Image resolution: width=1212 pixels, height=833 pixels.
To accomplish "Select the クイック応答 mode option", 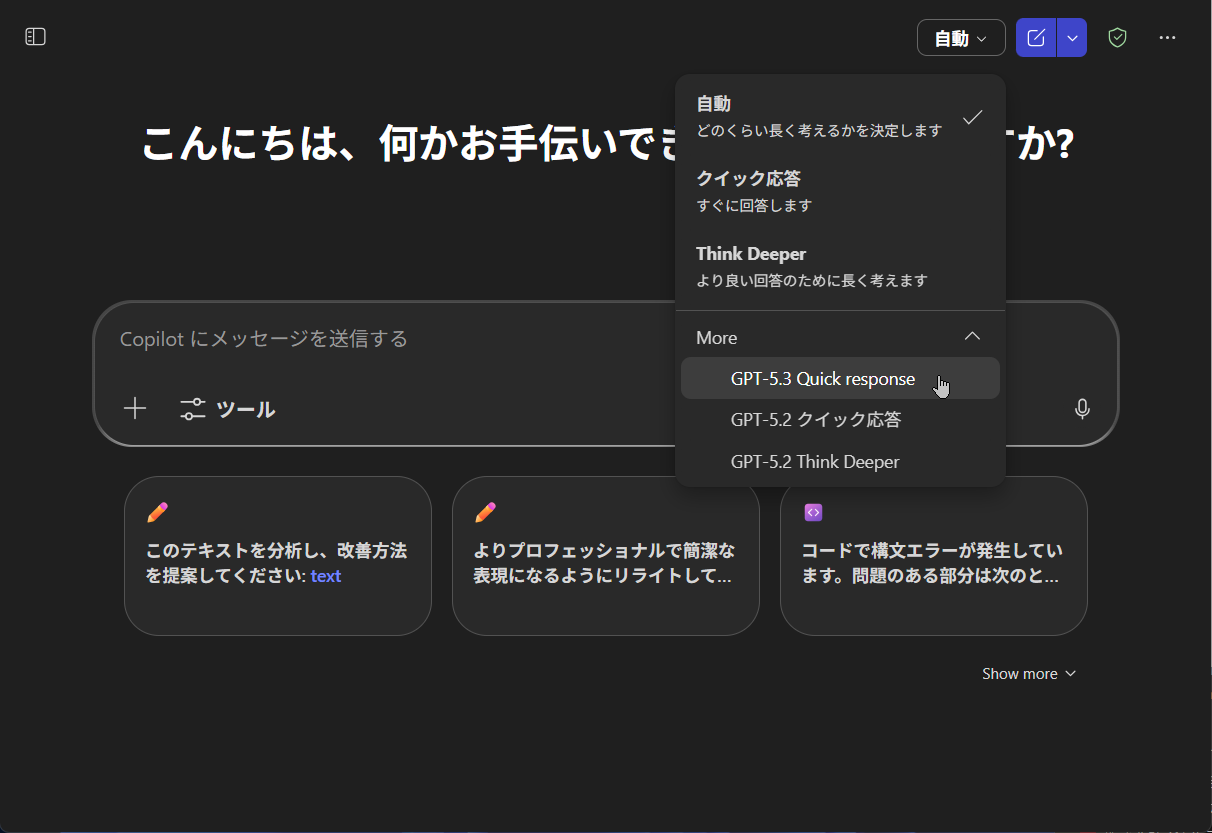I will (x=840, y=192).
